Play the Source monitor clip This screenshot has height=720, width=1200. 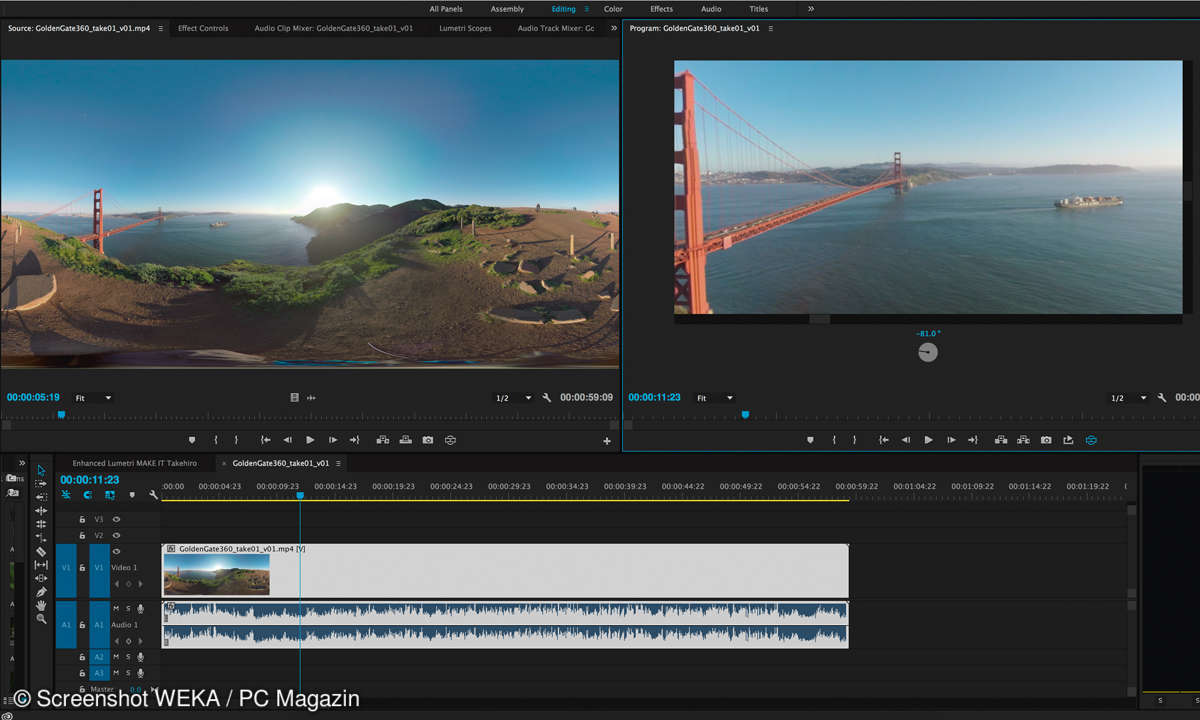click(310, 440)
